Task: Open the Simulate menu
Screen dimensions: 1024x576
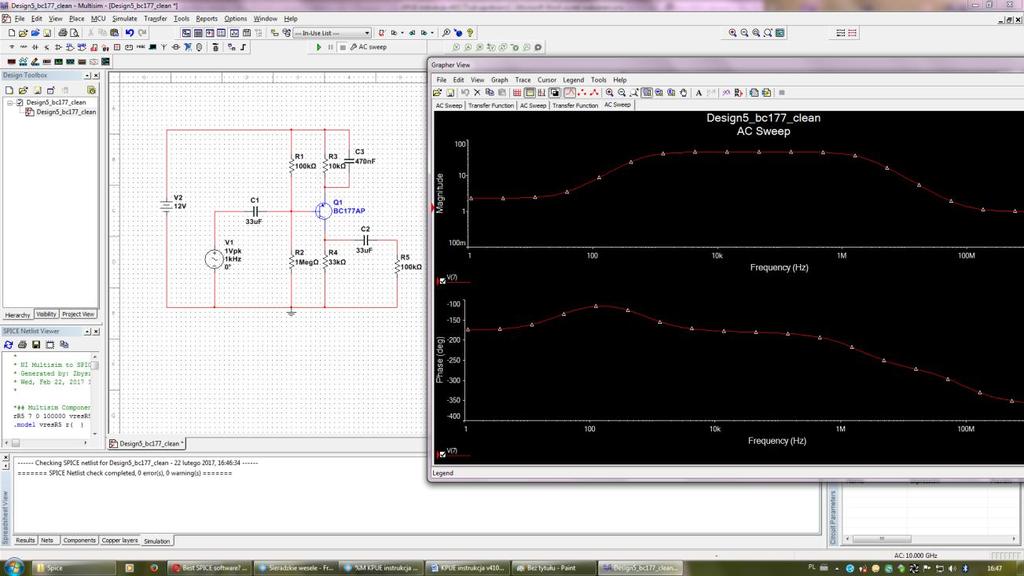Action: [x=124, y=18]
